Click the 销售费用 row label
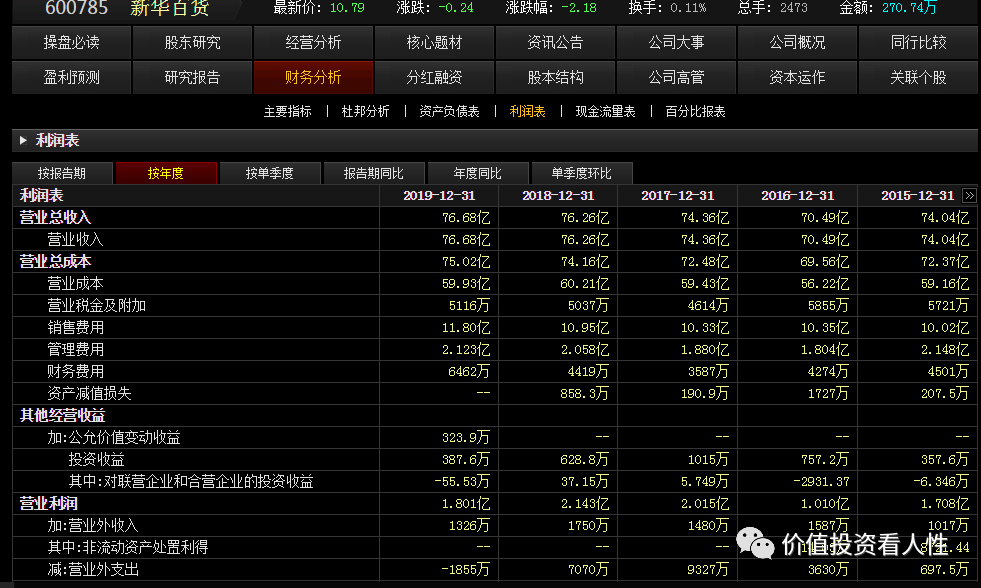This screenshot has height=588, width=981. (75, 327)
